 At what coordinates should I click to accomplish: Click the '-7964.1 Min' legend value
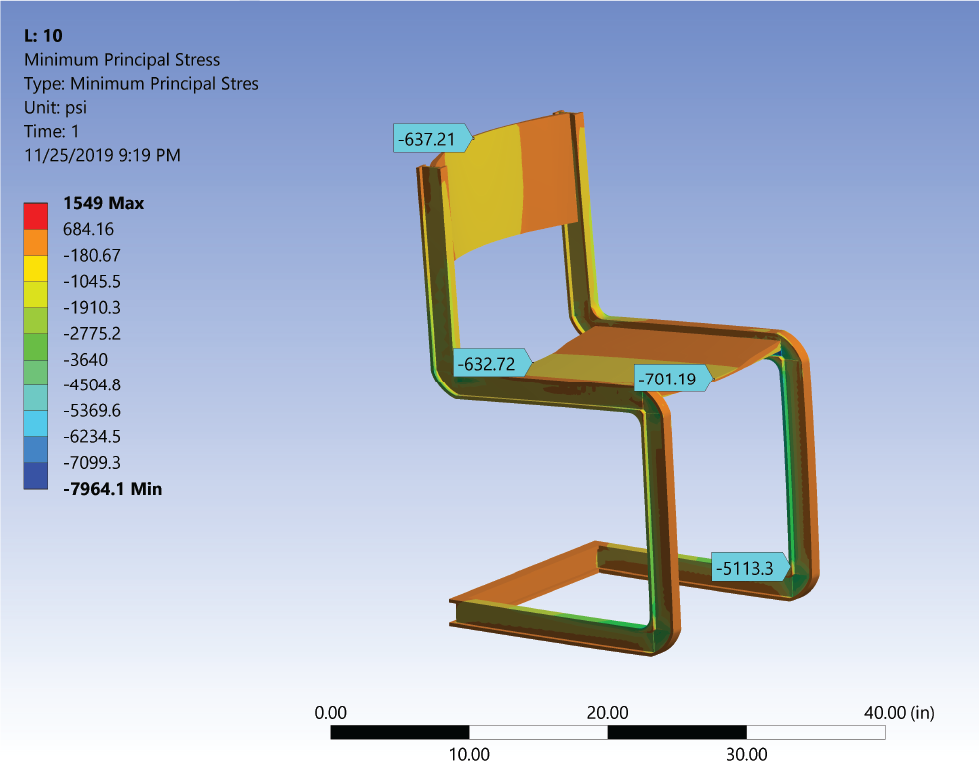click(113, 489)
